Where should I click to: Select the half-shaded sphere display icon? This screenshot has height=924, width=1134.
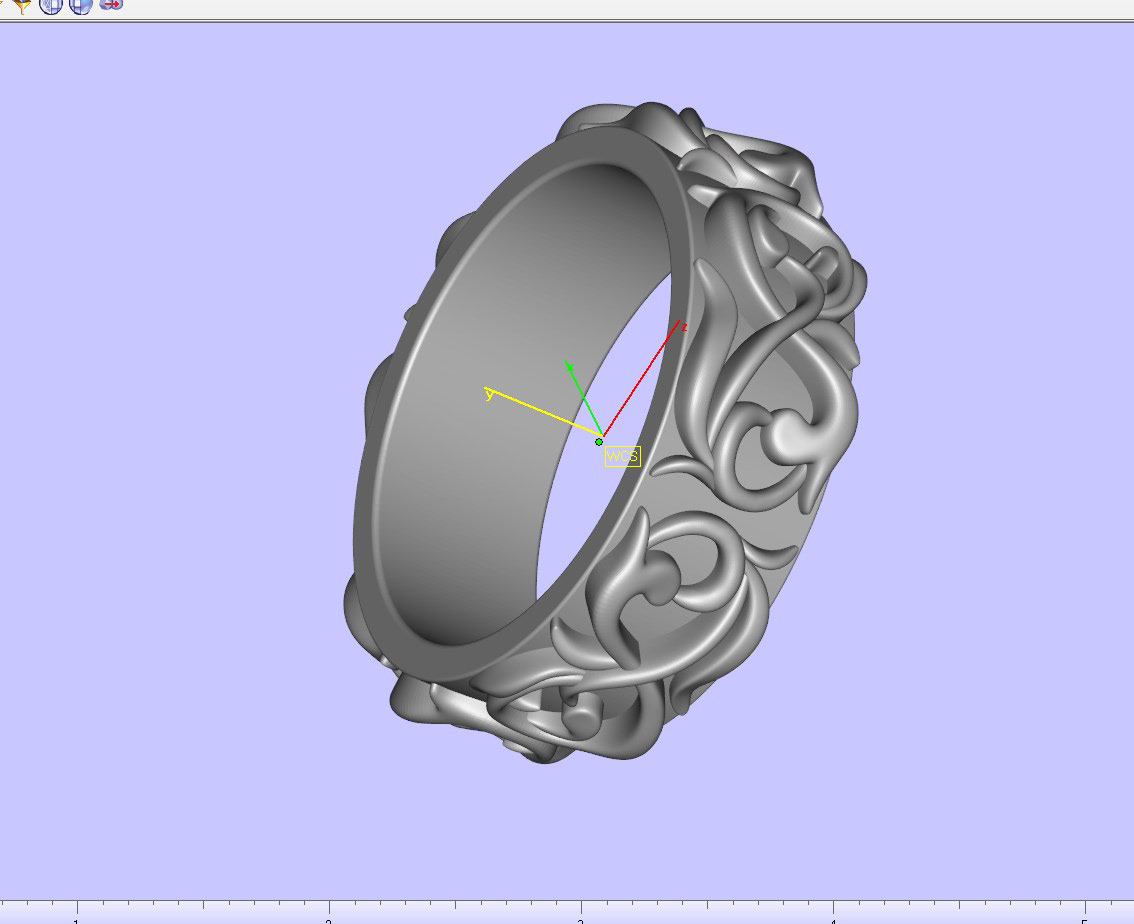(80, 6)
